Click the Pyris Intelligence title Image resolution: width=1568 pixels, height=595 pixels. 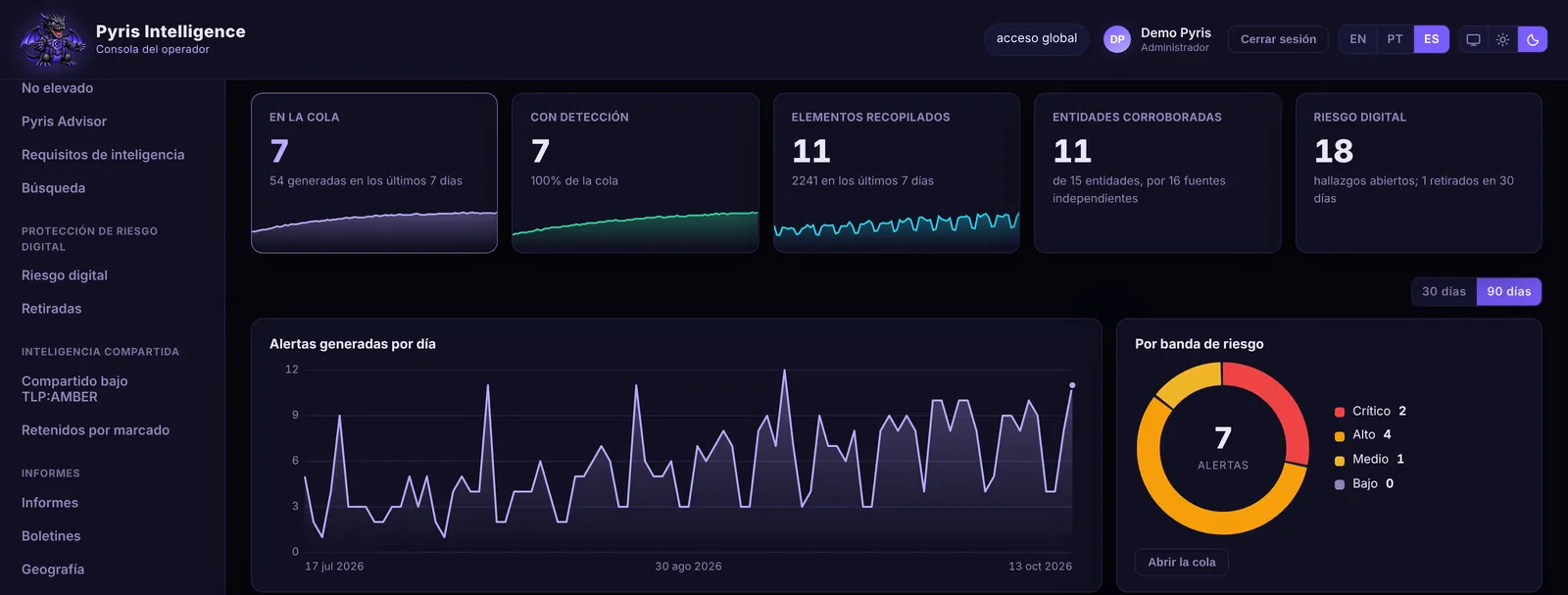tap(171, 31)
